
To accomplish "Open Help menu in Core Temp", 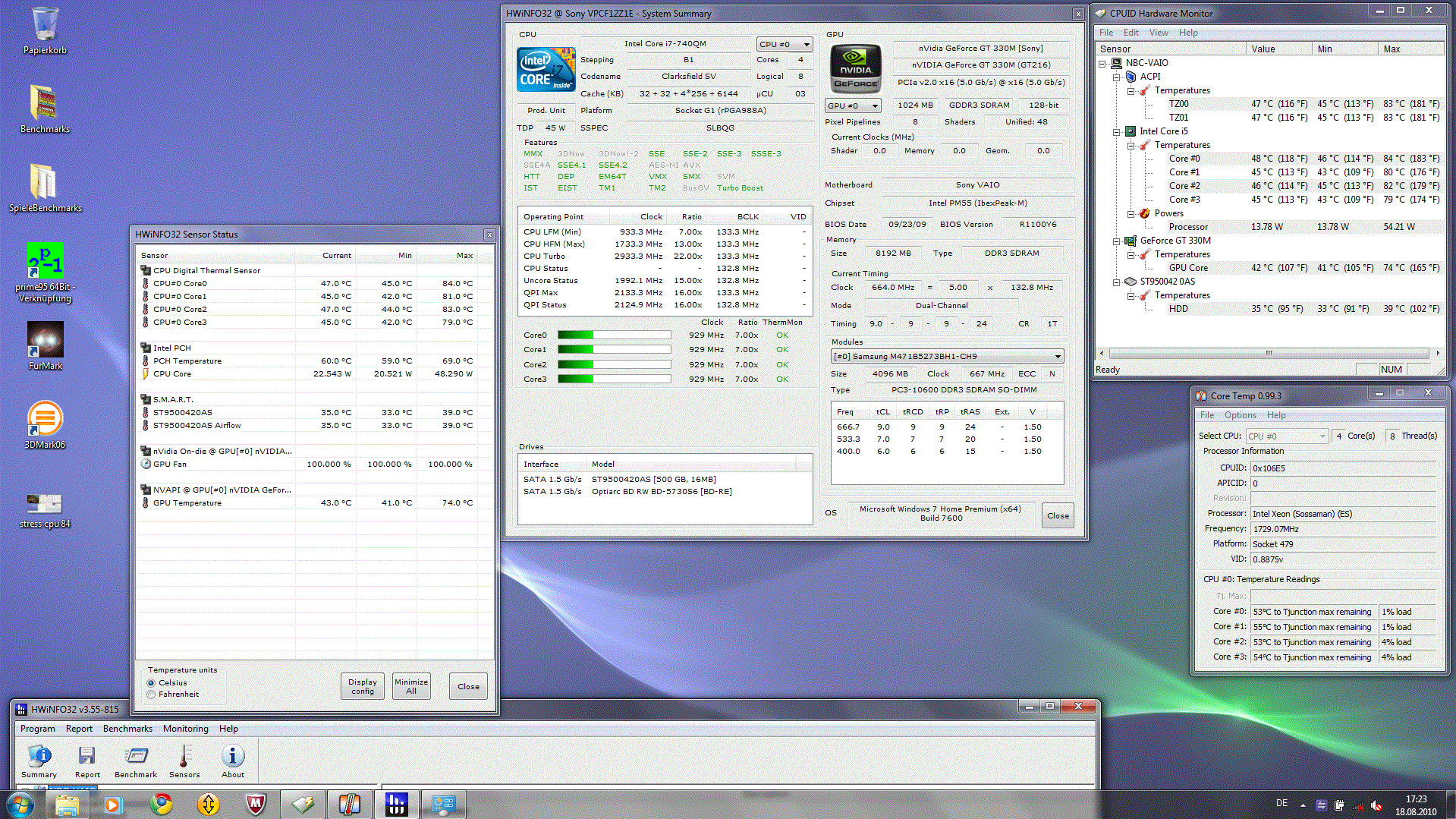I will (1276, 415).
